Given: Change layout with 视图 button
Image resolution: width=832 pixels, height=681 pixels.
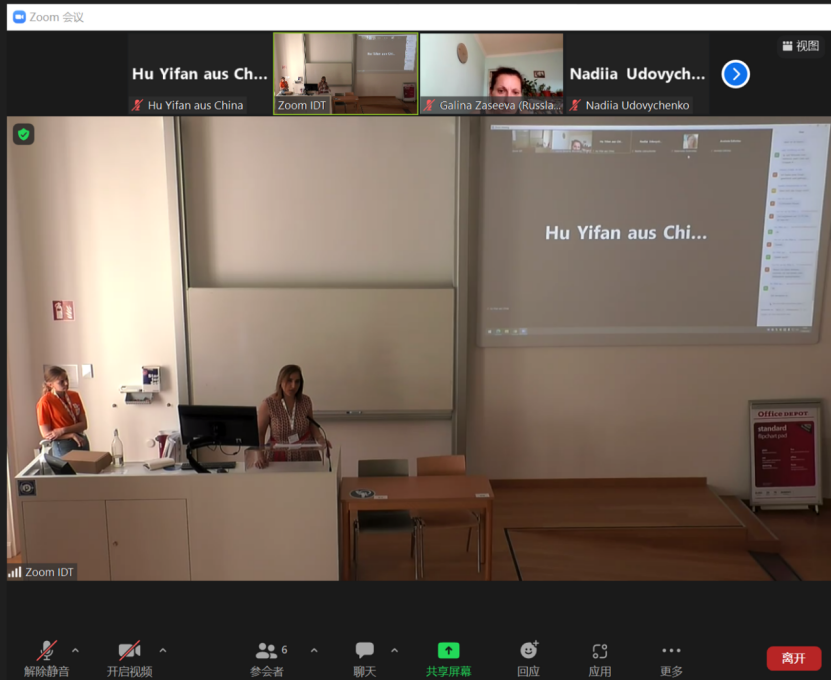Looking at the screenshot, I should coord(800,46).
